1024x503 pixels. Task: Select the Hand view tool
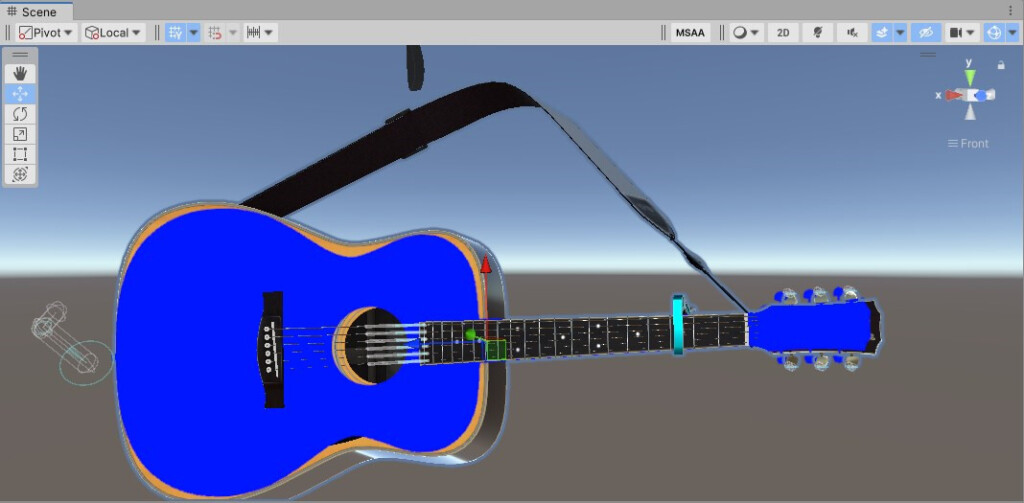(20, 73)
